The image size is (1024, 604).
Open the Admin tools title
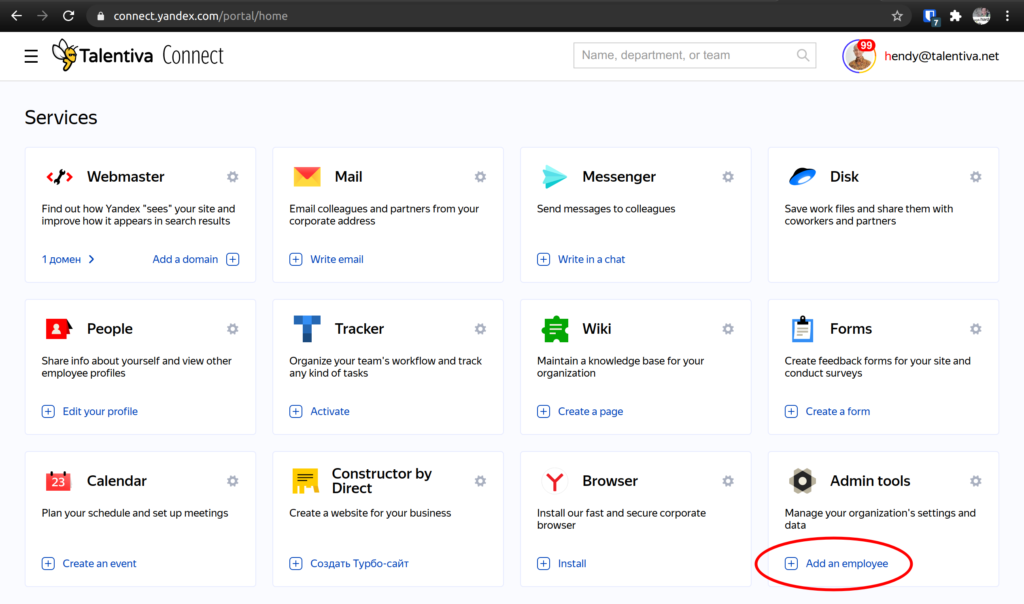pos(870,481)
